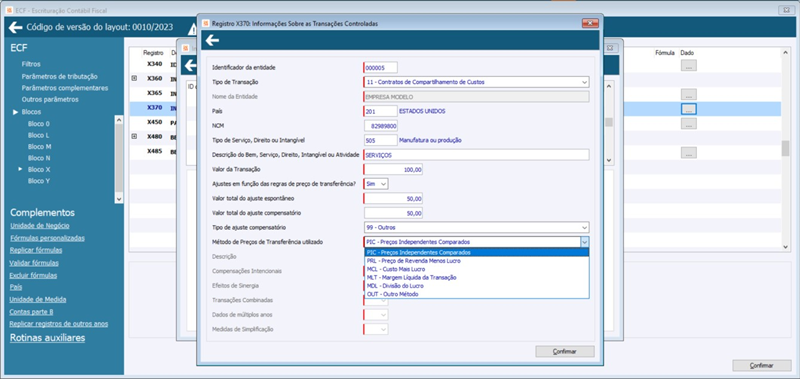Click warning triangle icon in main header
The width and height of the screenshot is (800, 379).
[192, 29]
